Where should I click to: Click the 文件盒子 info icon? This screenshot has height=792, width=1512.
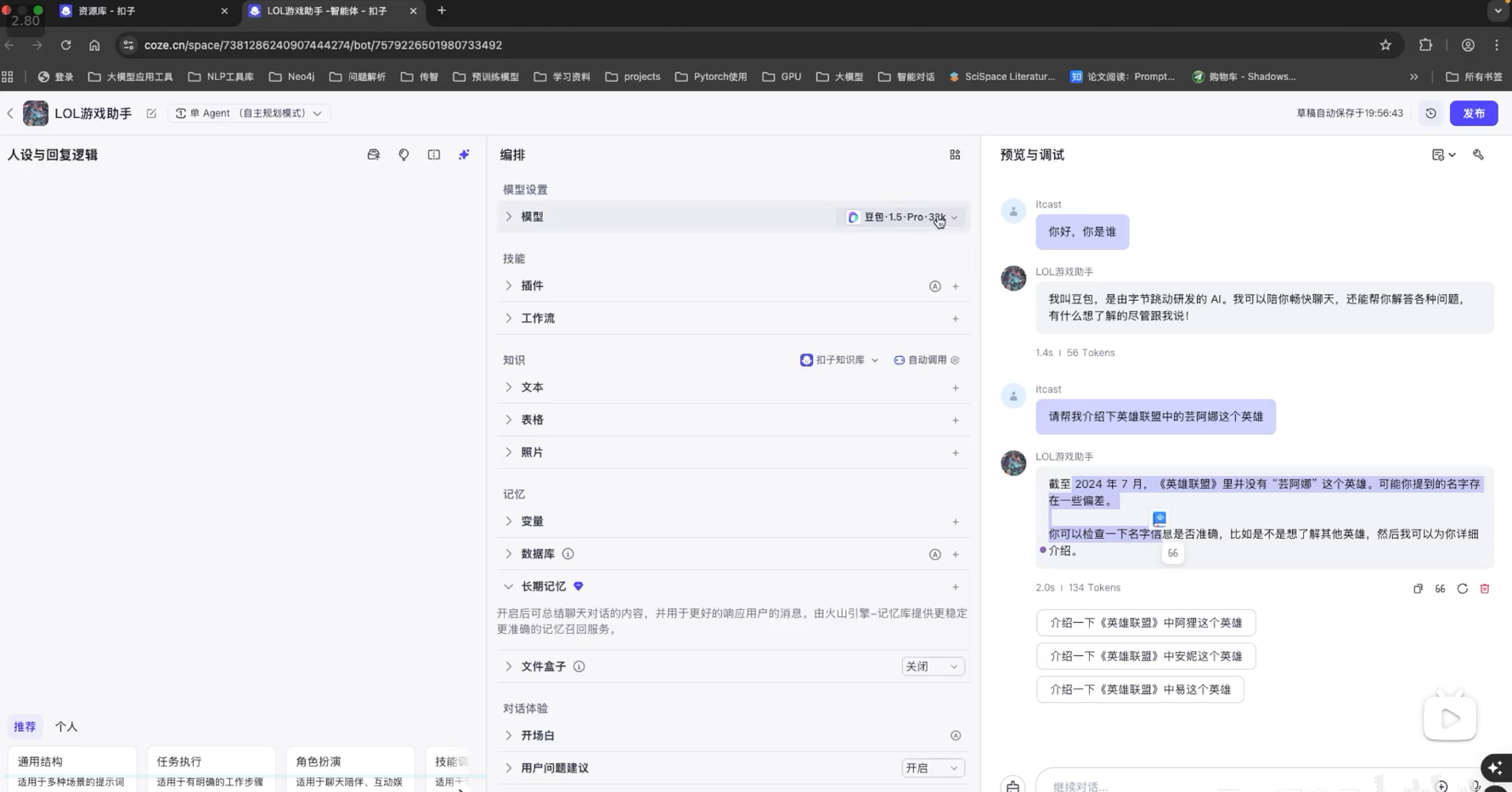(x=579, y=667)
